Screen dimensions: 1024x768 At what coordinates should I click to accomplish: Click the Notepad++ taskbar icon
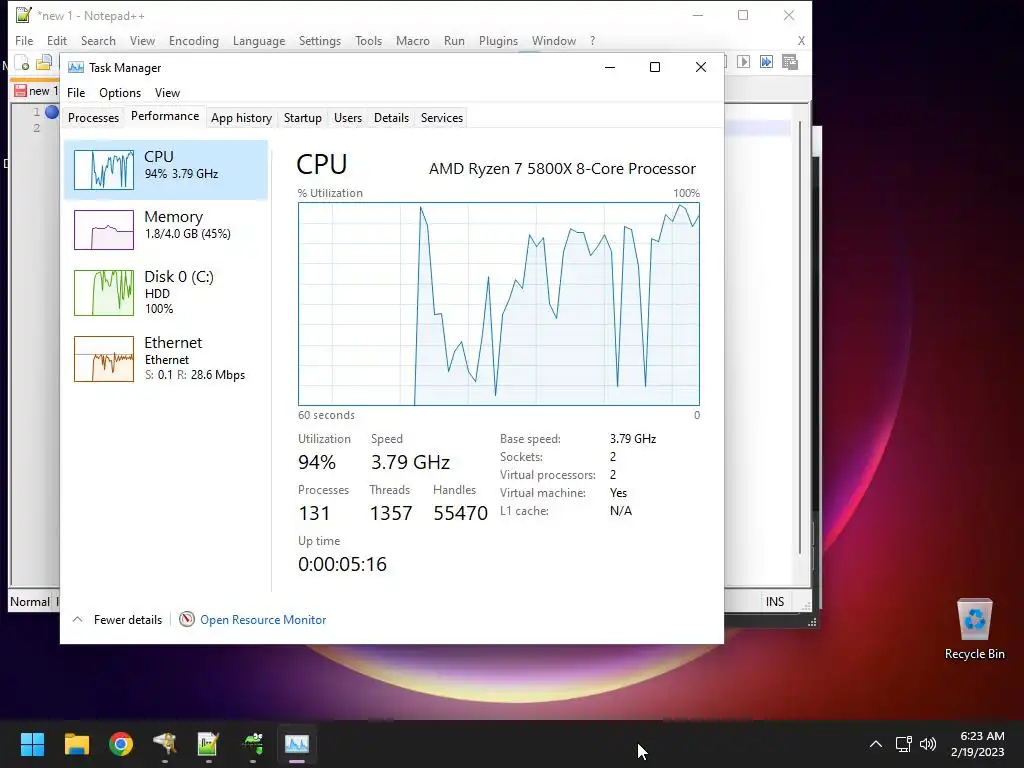208,744
